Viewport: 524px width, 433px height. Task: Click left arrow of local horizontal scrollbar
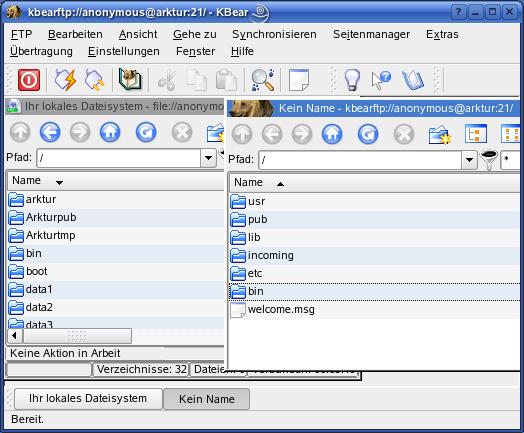click(x=14, y=335)
